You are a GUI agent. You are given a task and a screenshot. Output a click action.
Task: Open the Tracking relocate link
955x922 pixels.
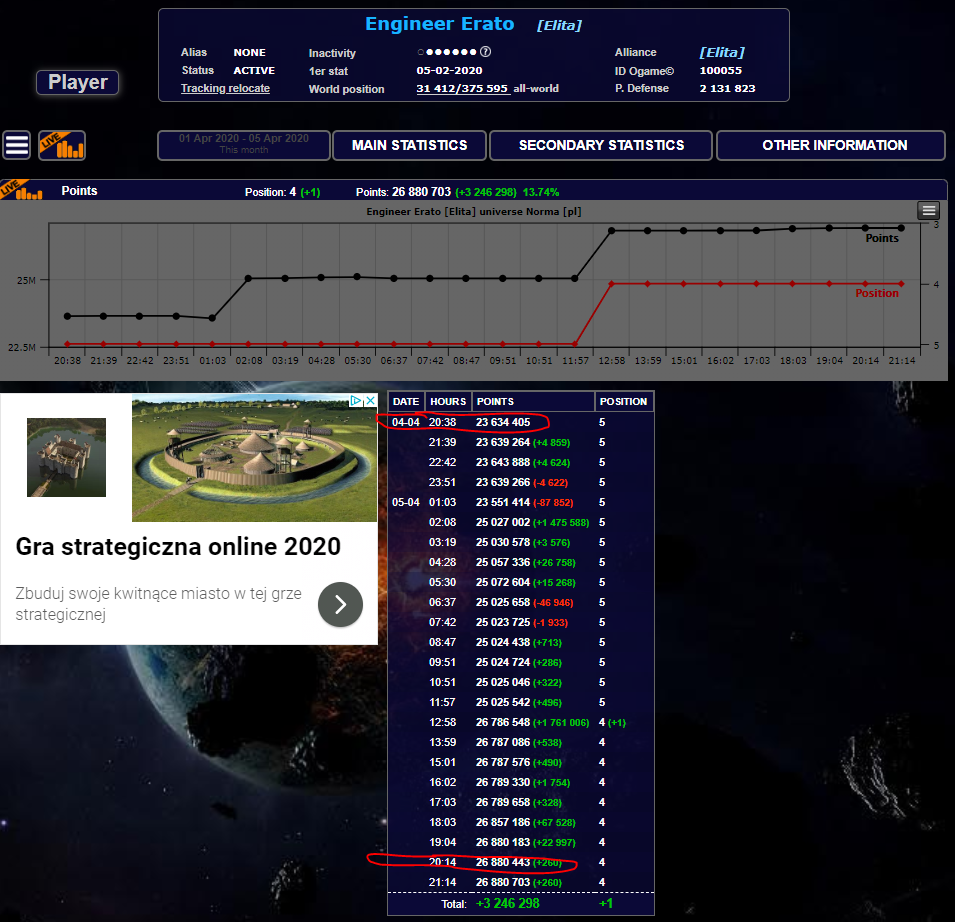[x=225, y=88]
